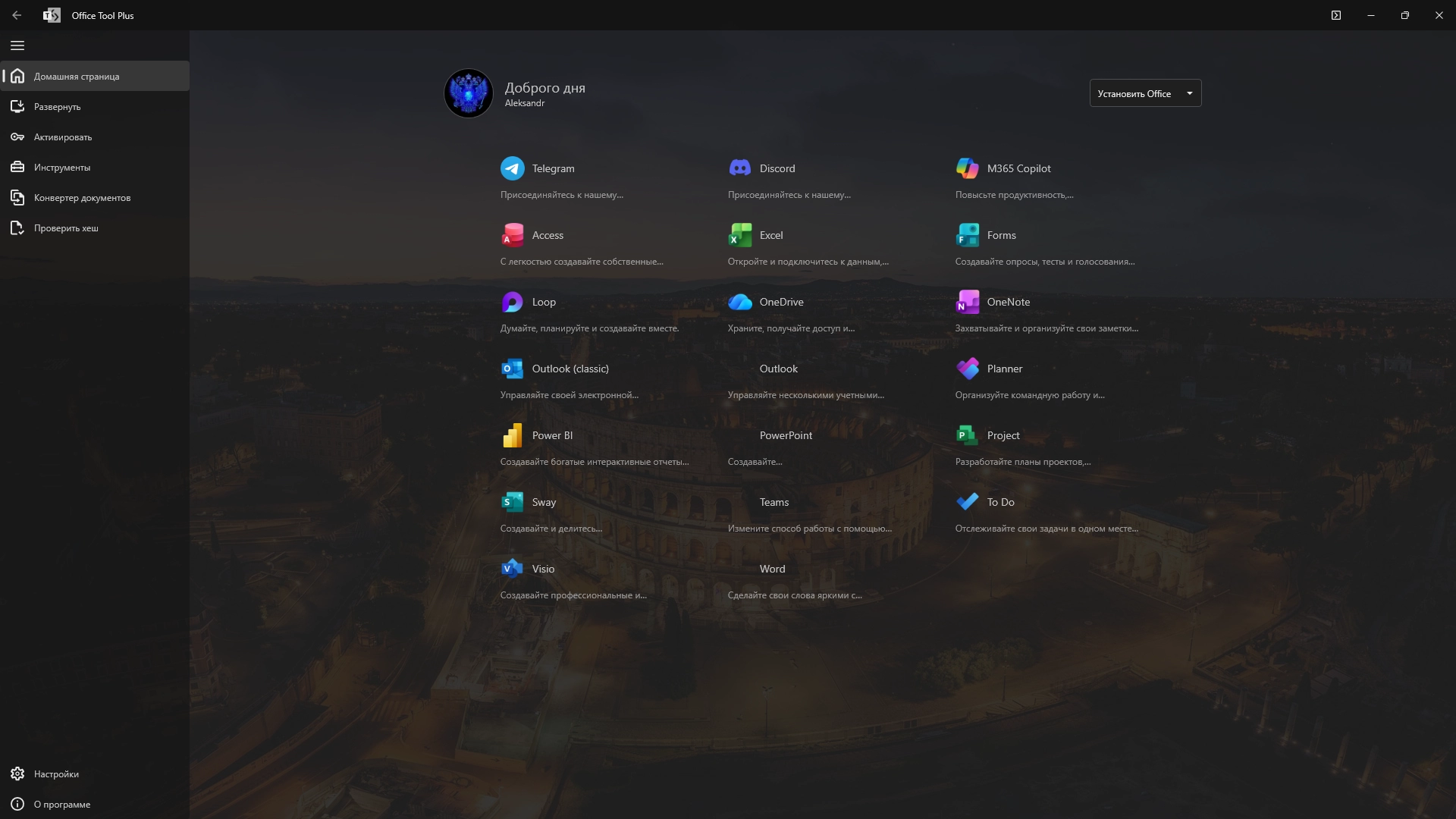Viewport: 1456px width, 819px height.
Task: Open Инструменты from the sidebar
Action: click(61, 168)
